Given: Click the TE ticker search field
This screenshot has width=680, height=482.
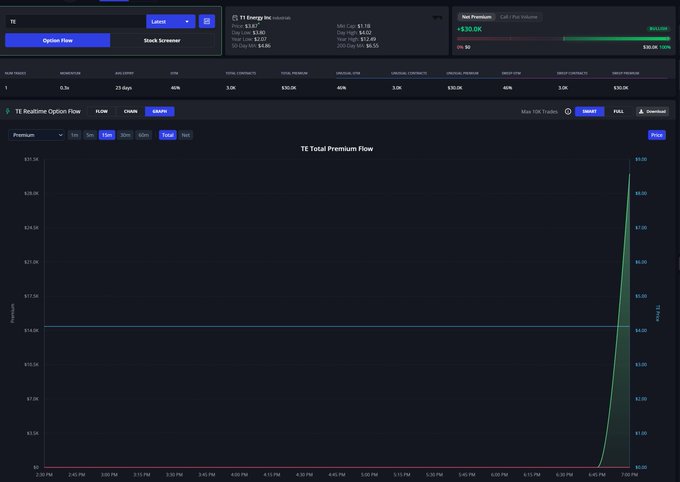Looking at the screenshot, I should (x=75, y=21).
